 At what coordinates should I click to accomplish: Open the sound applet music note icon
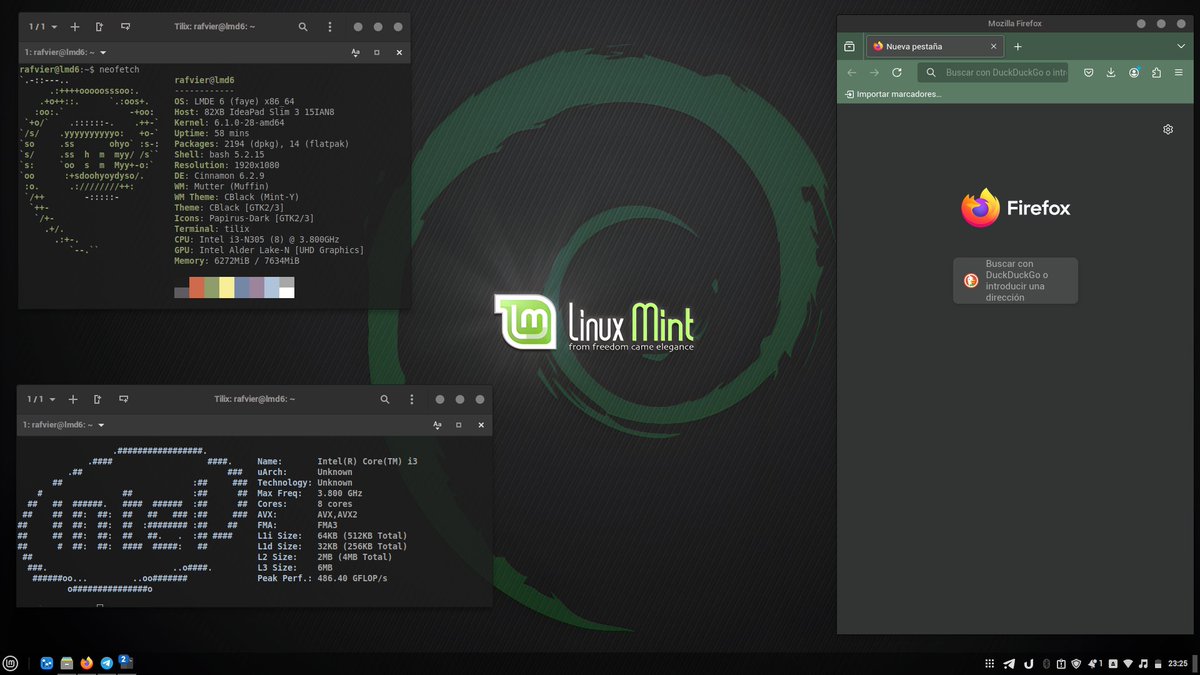coord(1143,664)
